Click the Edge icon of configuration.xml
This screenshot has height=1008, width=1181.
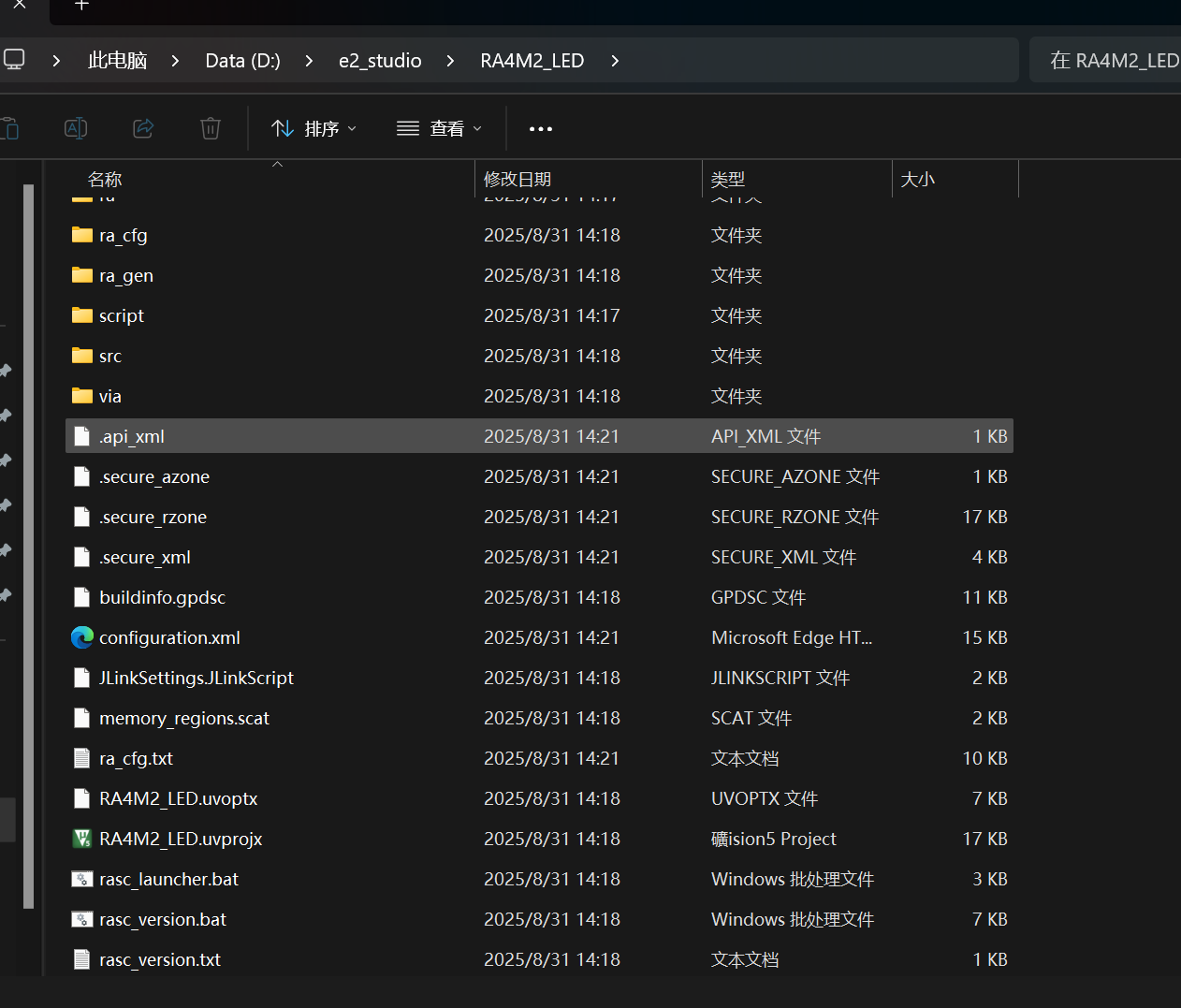(82, 637)
